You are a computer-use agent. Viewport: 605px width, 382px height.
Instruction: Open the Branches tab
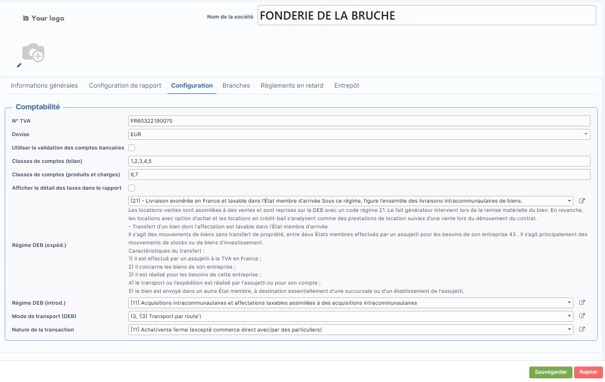click(x=236, y=86)
